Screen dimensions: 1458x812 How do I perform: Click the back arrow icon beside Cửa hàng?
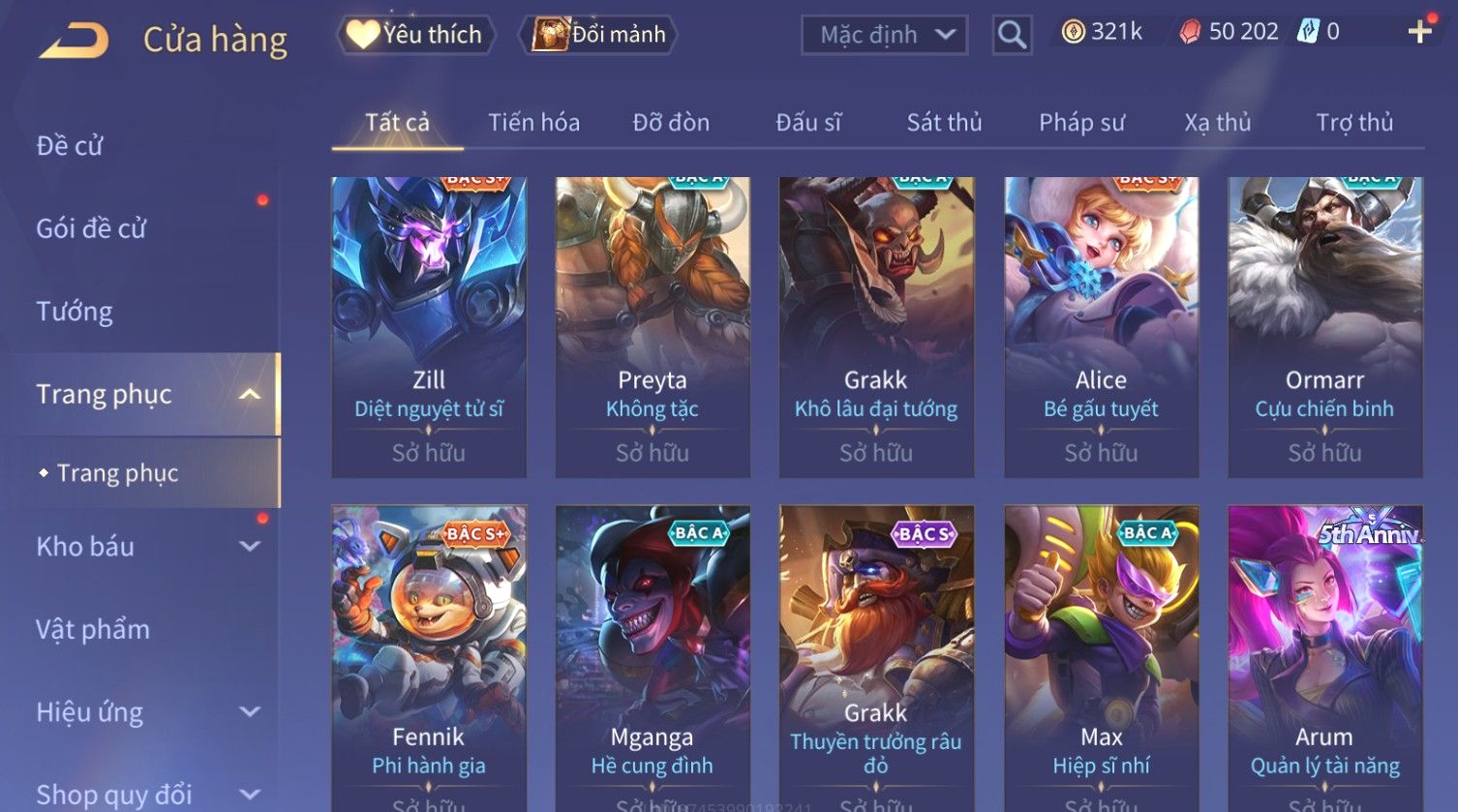click(x=74, y=41)
